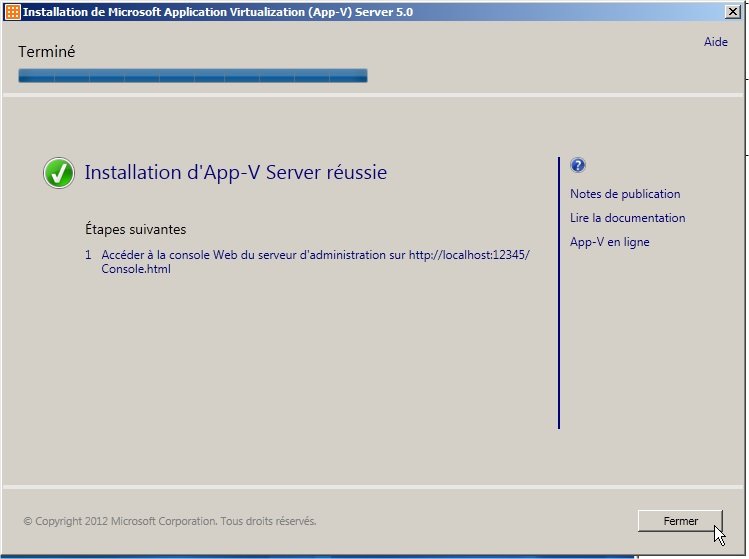Click the Étapes suivantes label
The image size is (749, 559).
point(135,230)
